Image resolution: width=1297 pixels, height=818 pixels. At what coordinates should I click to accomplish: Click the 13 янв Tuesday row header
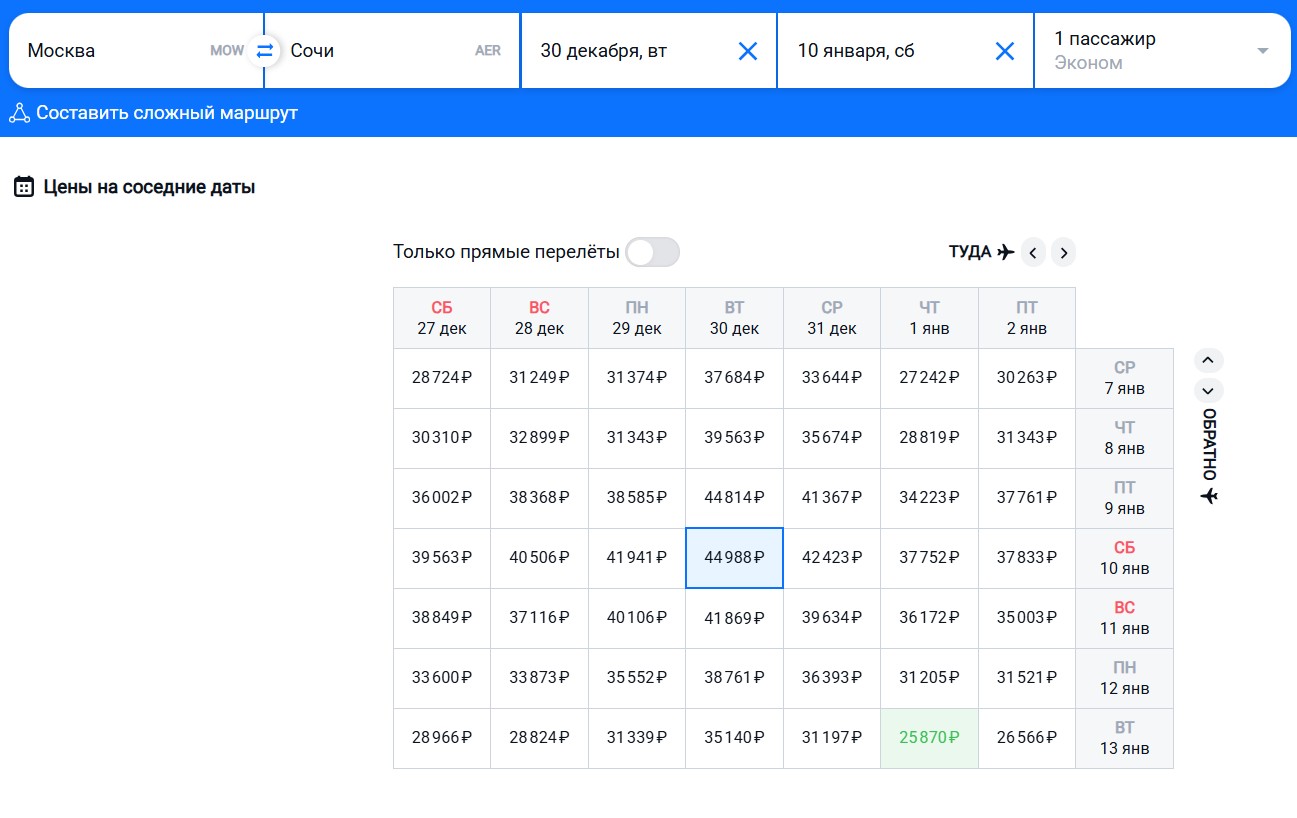(1124, 738)
